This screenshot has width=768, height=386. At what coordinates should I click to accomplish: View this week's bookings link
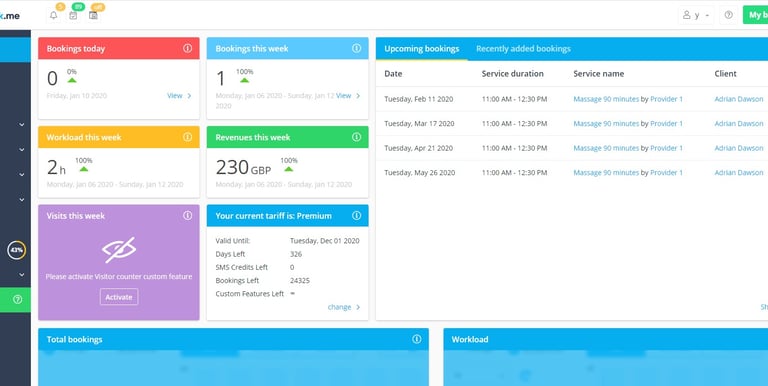pos(348,96)
